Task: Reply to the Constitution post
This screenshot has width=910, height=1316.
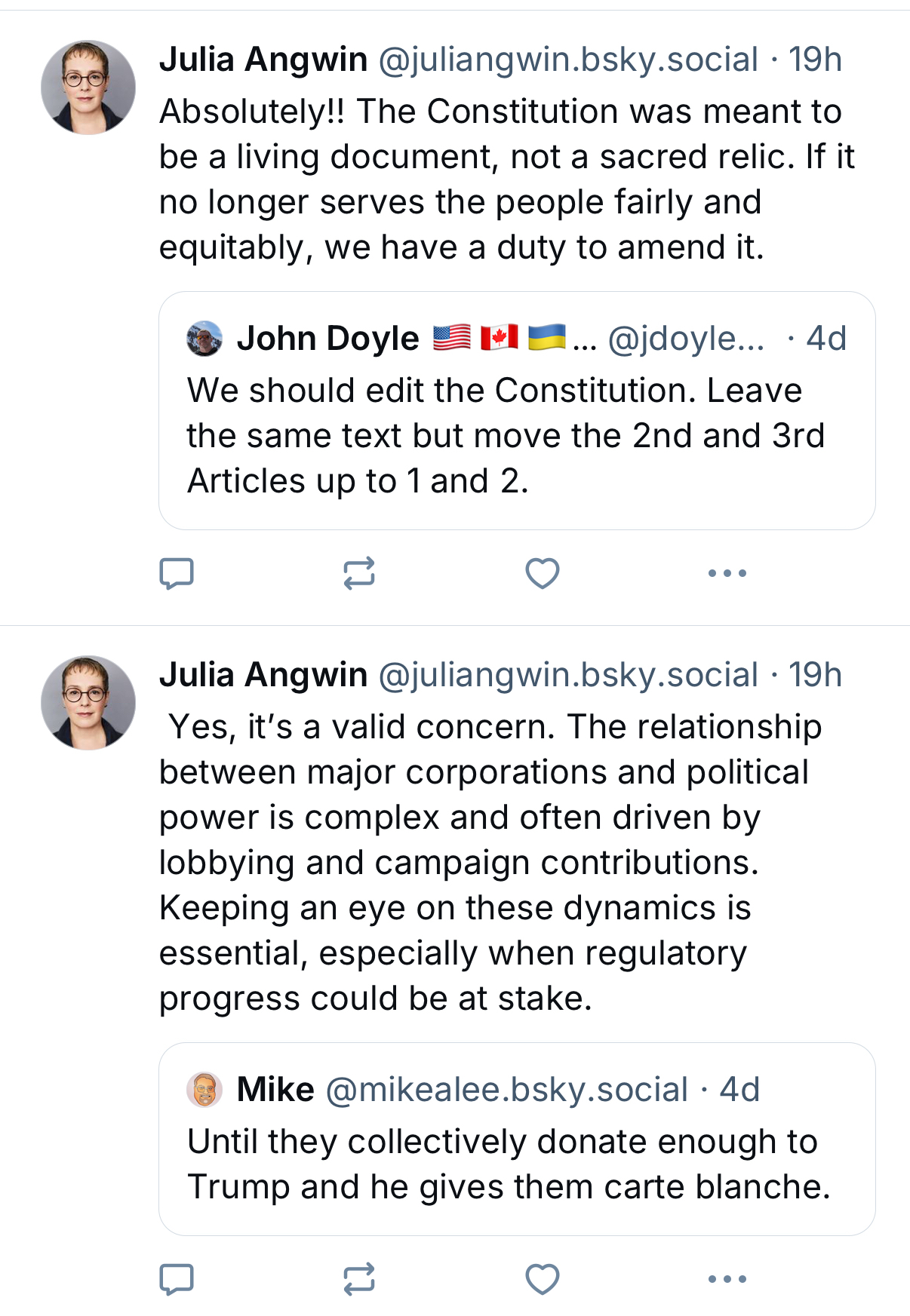Action: [x=177, y=573]
